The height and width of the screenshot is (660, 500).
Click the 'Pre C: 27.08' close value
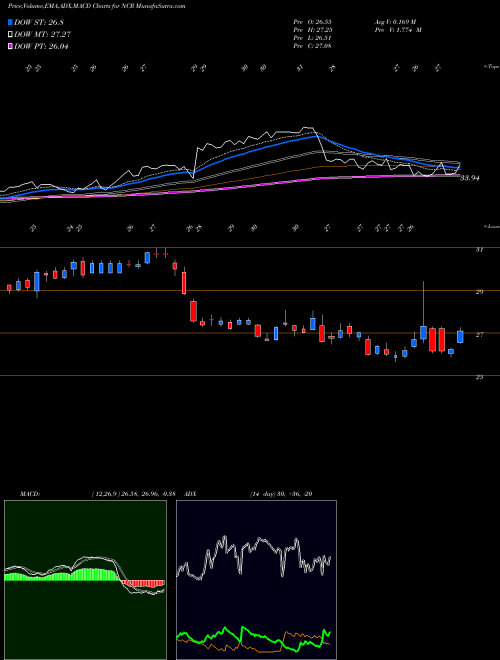[x=313, y=46]
